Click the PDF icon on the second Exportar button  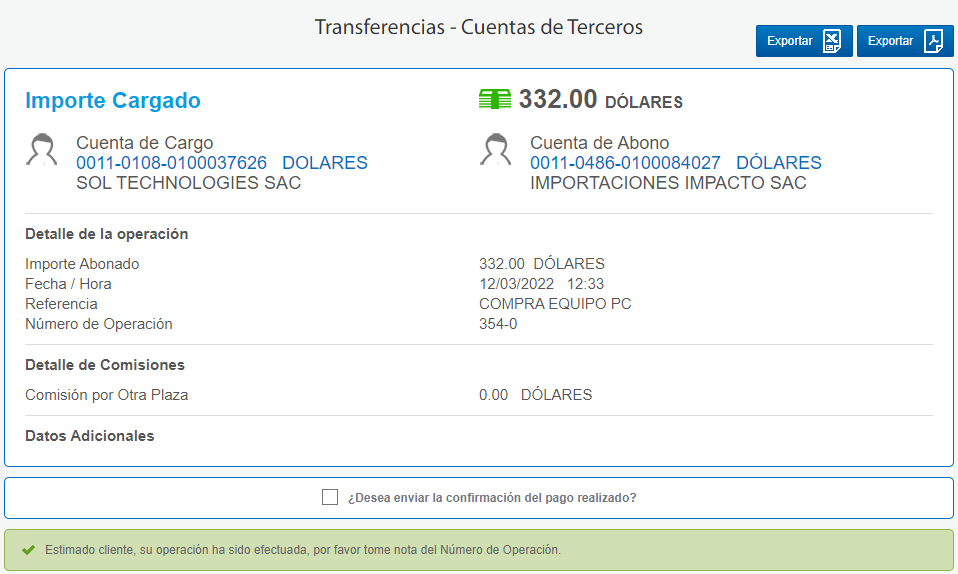[933, 41]
